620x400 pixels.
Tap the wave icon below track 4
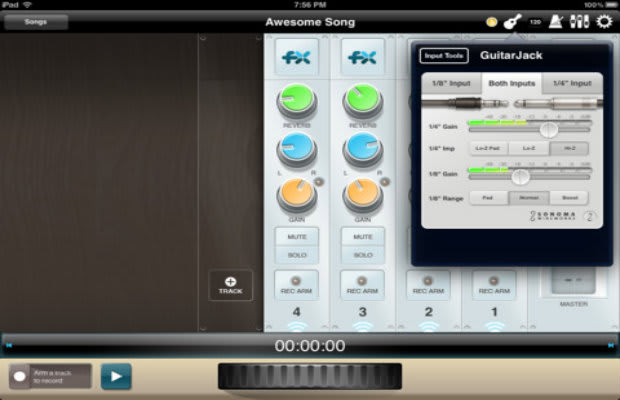click(x=297, y=326)
